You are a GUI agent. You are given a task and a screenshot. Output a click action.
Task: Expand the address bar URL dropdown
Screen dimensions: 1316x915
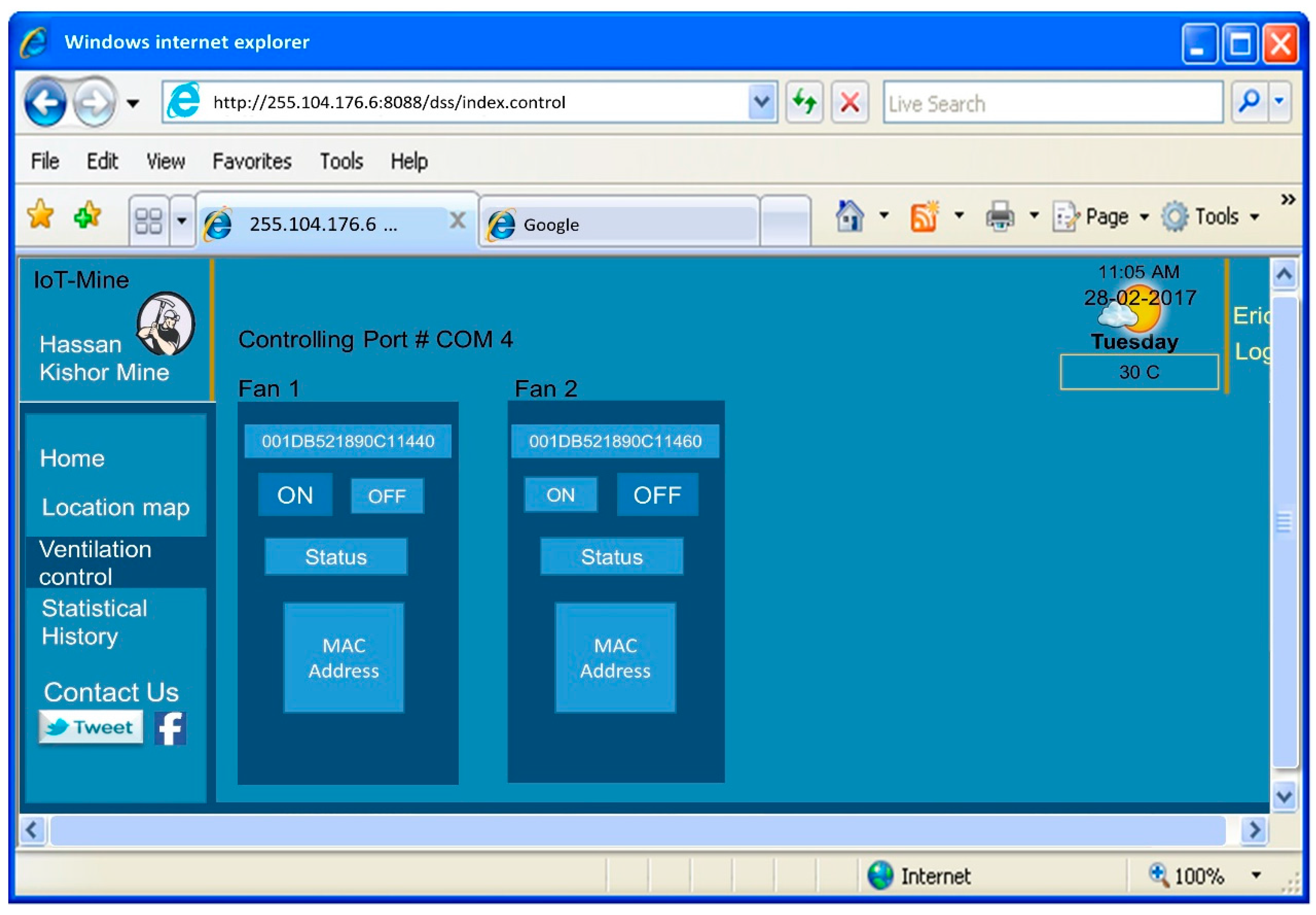point(762,103)
